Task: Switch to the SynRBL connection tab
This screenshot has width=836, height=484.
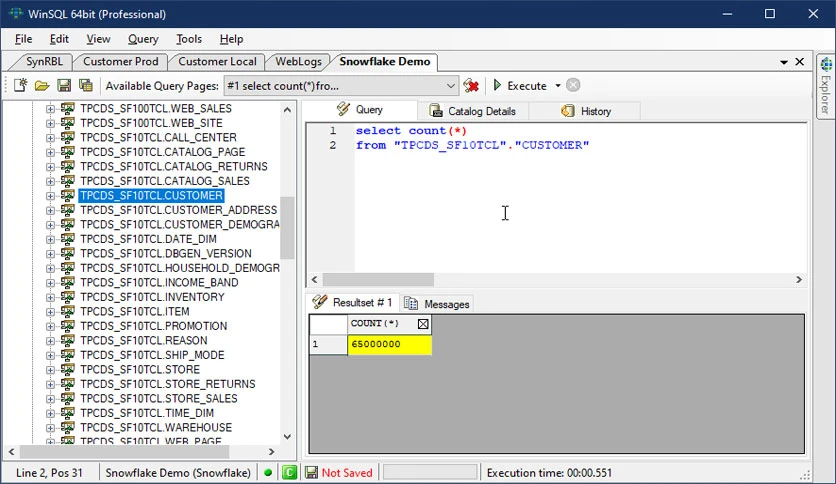Action: [44, 62]
